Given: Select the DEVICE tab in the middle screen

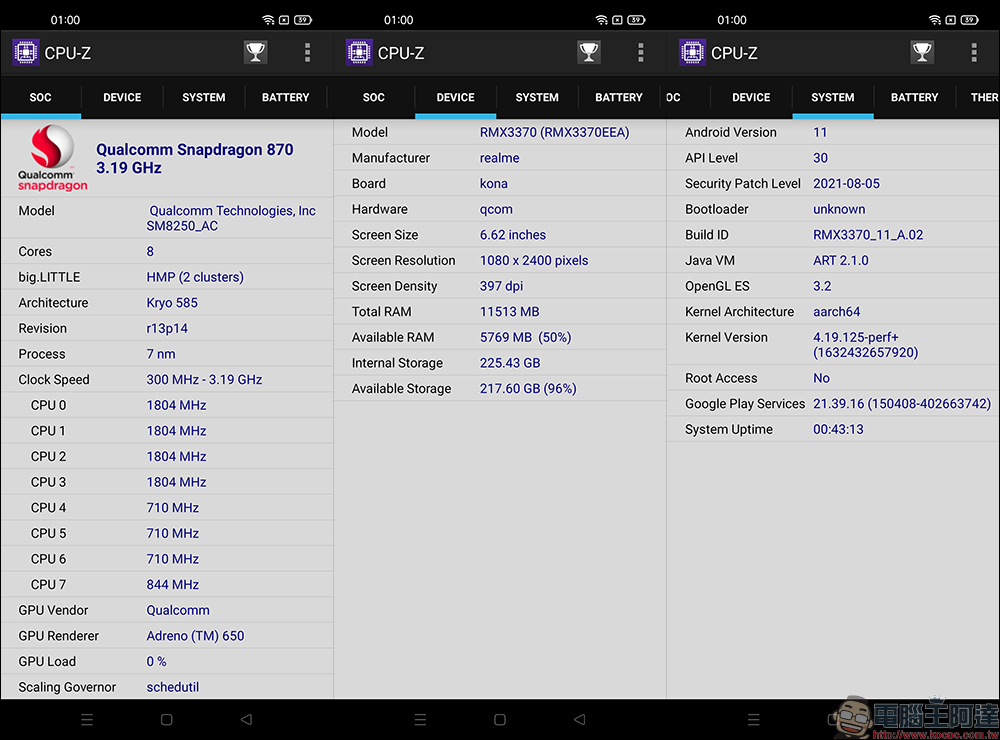Looking at the screenshot, I should coord(455,97).
